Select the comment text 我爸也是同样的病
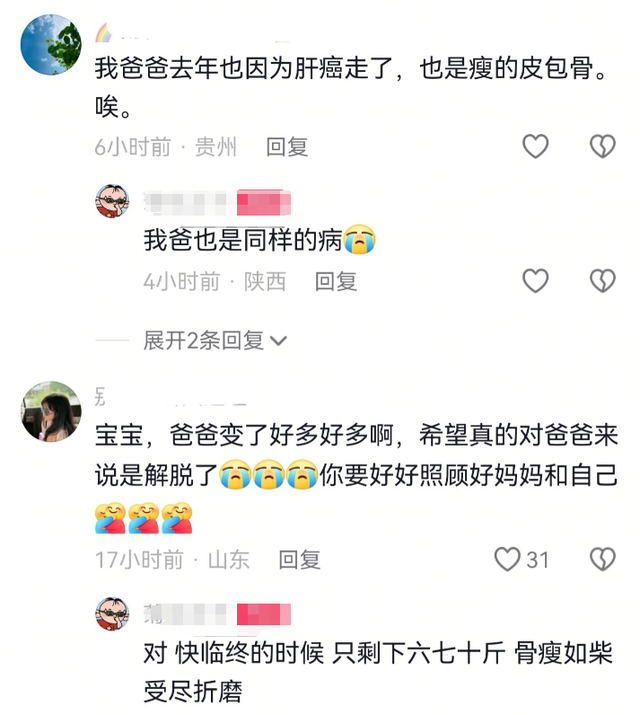This screenshot has width=640, height=715. pos(243,240)
